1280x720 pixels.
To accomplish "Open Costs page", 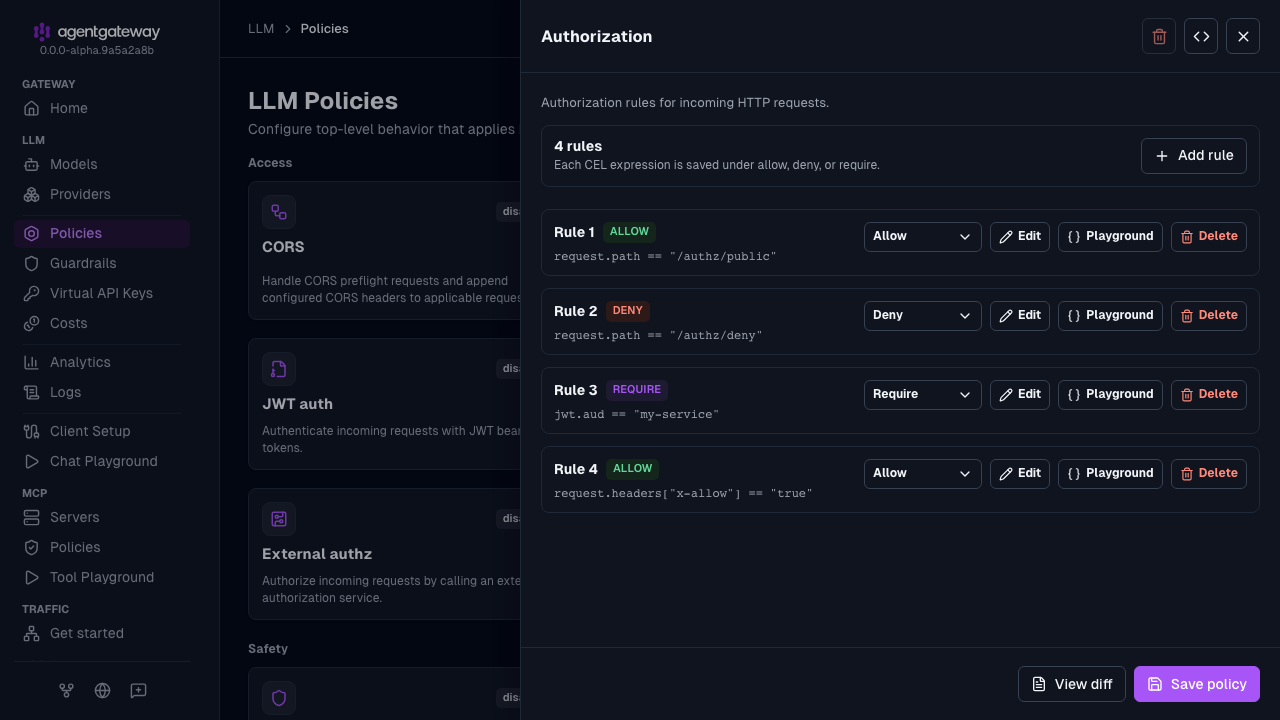I will (x=102, y=323).
